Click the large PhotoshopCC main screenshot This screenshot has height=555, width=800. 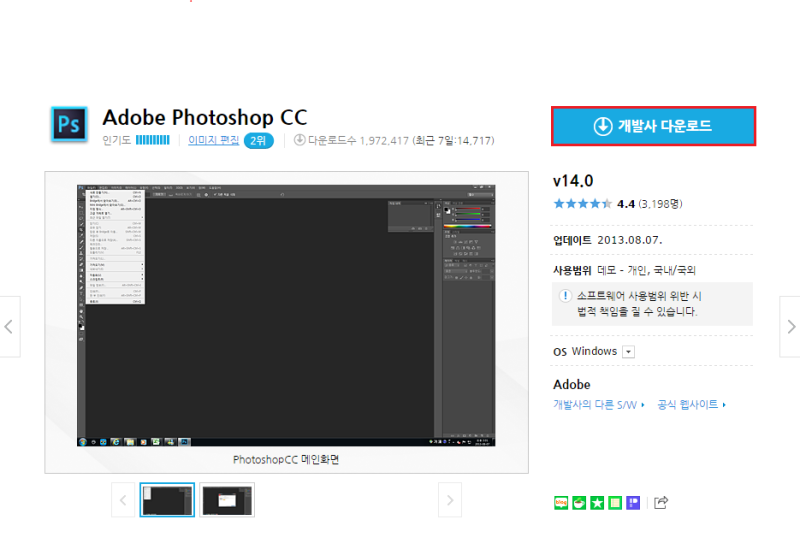286,315
